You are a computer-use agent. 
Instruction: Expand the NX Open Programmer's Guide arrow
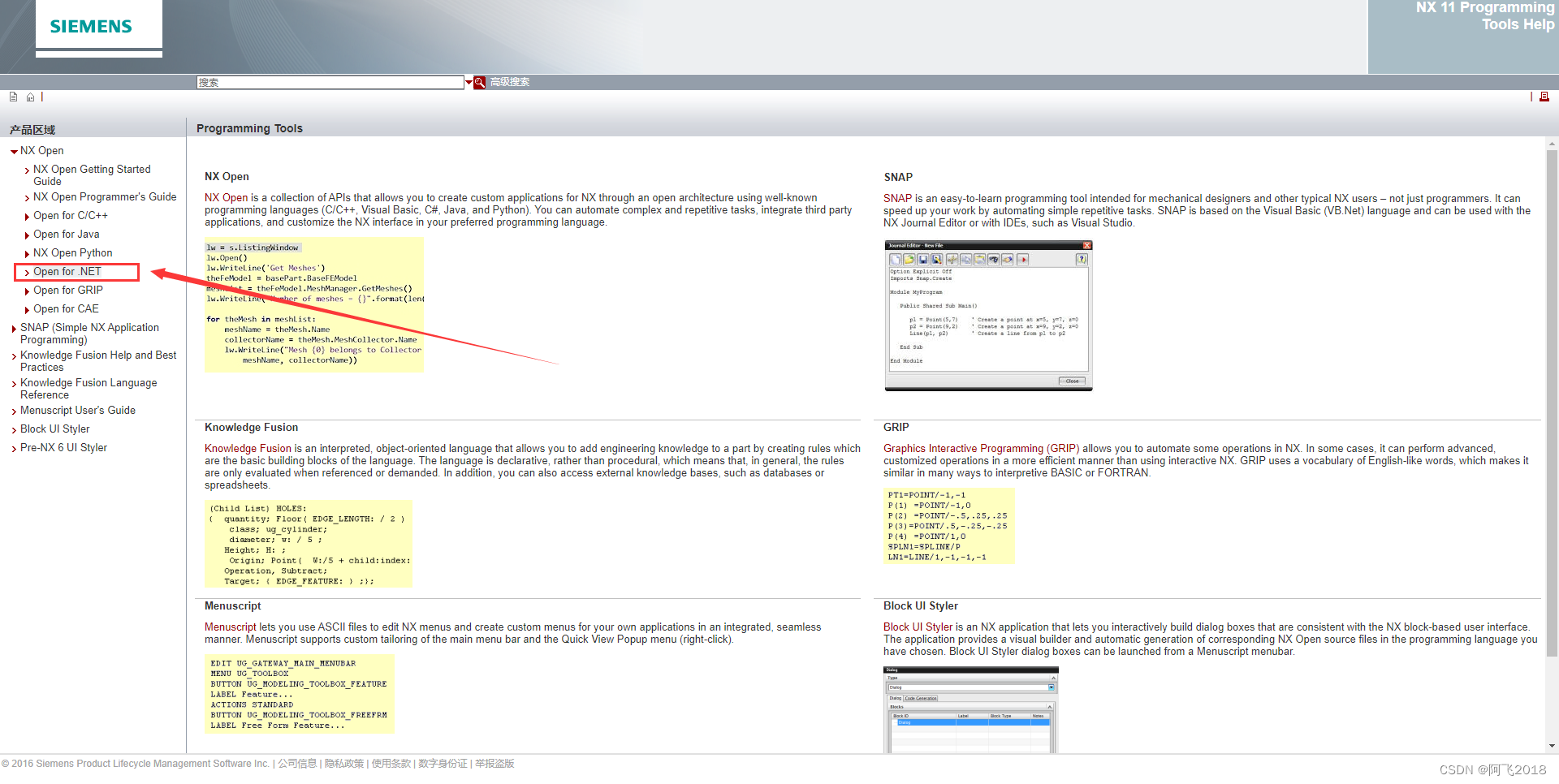(x=27, y=198)
